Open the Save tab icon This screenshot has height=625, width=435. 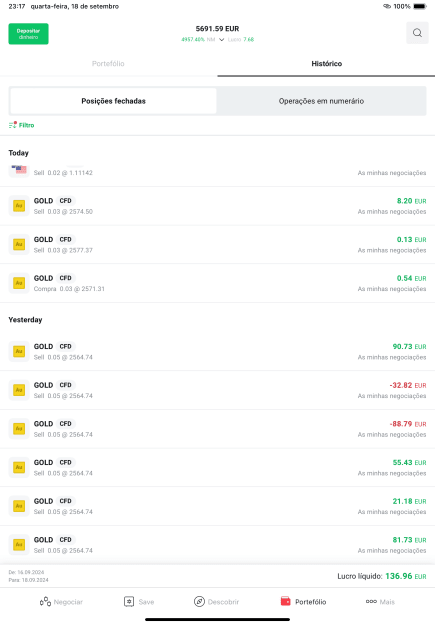pos(129,601)
